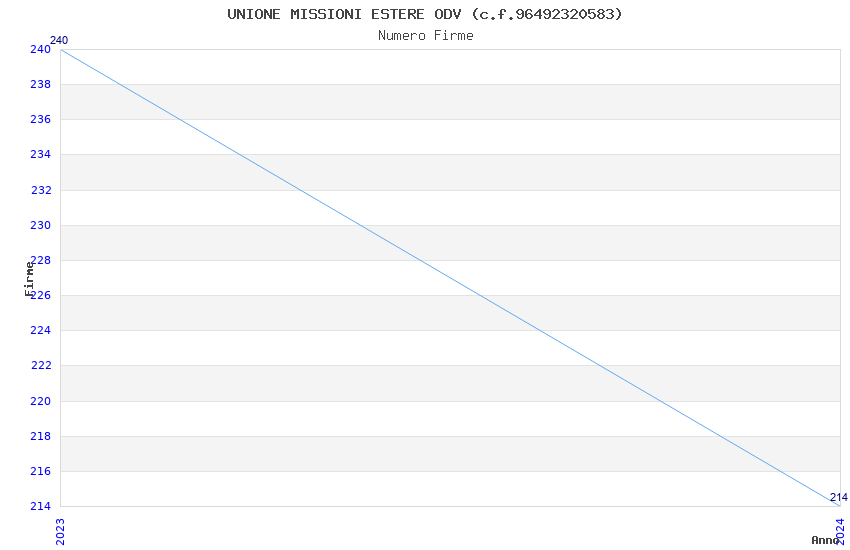Click the Firme y-axis title
The height and width of the screenshot is (550, 850).
29,279
